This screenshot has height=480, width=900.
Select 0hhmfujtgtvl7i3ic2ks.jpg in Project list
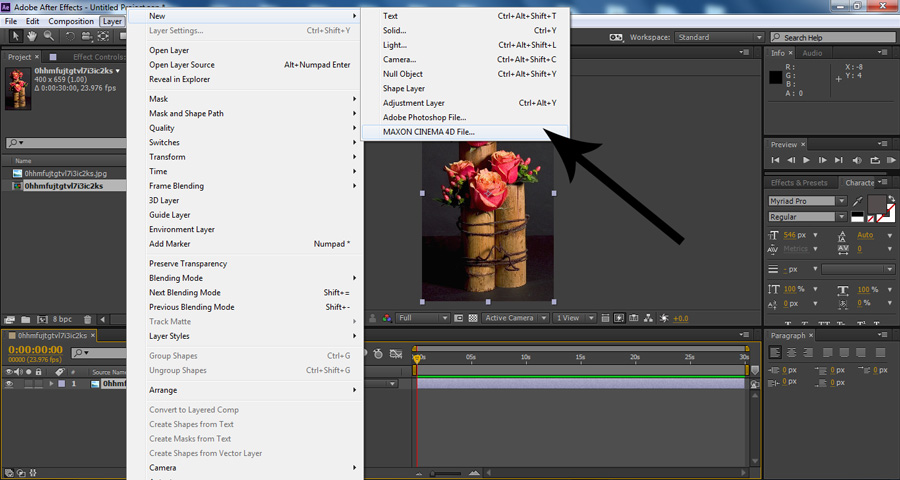click(x=65, y=173)
